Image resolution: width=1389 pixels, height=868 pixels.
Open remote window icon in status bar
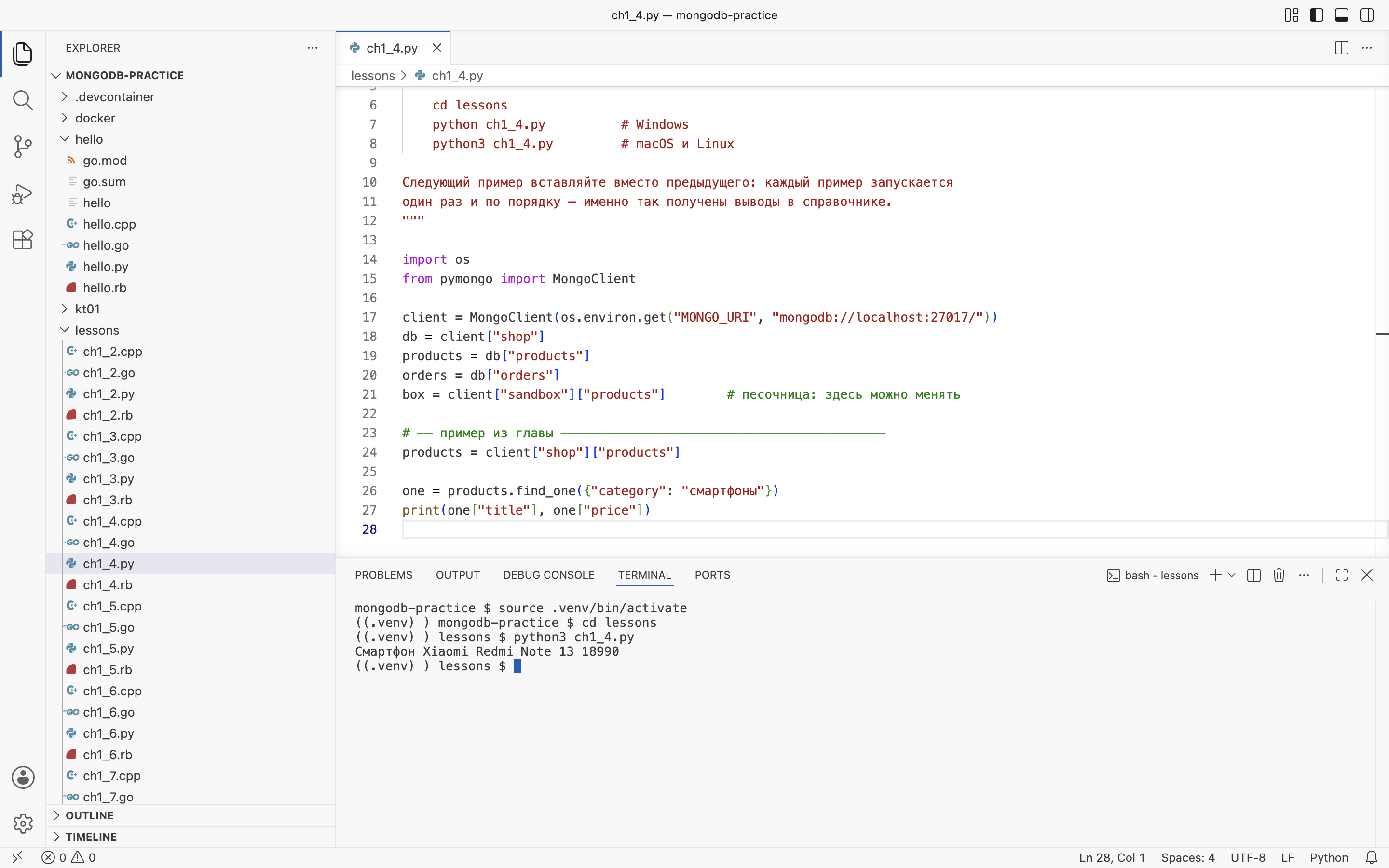(18, 858)
